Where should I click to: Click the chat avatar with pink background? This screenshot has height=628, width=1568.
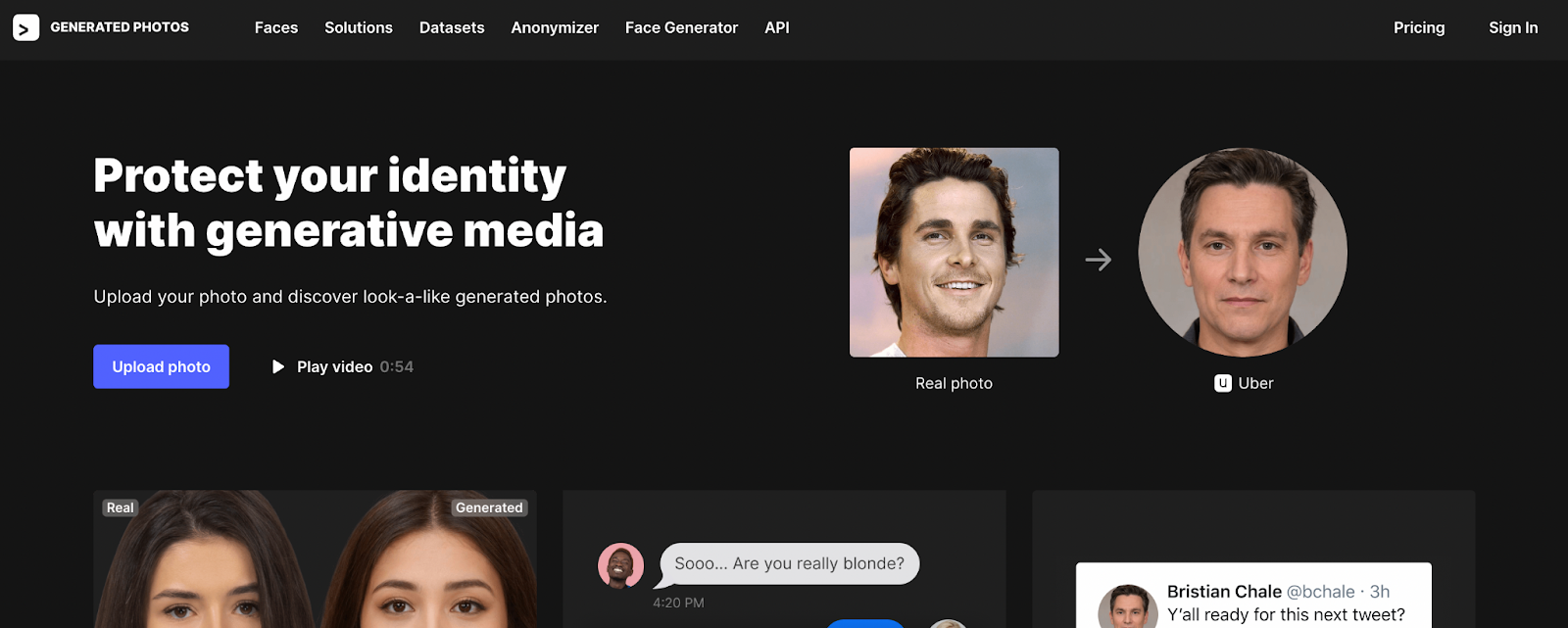620,565
